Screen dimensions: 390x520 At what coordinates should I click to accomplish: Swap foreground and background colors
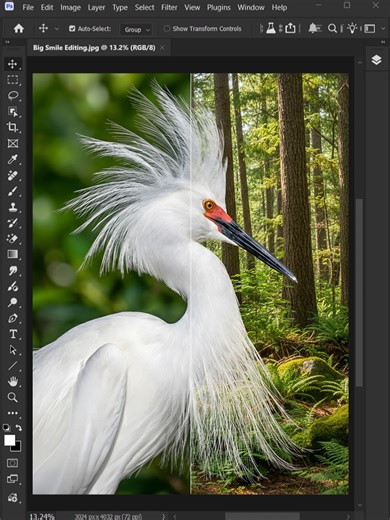click(x=19, y=428)
